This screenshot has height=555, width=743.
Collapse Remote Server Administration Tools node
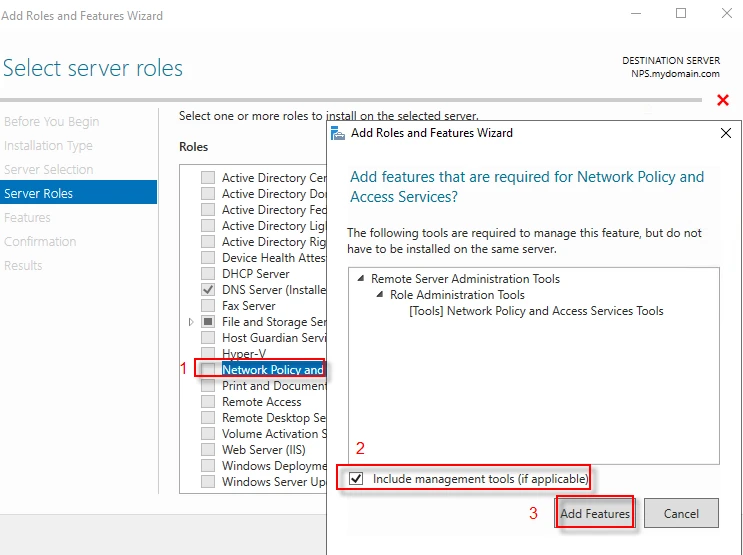[x=361, y=279]
